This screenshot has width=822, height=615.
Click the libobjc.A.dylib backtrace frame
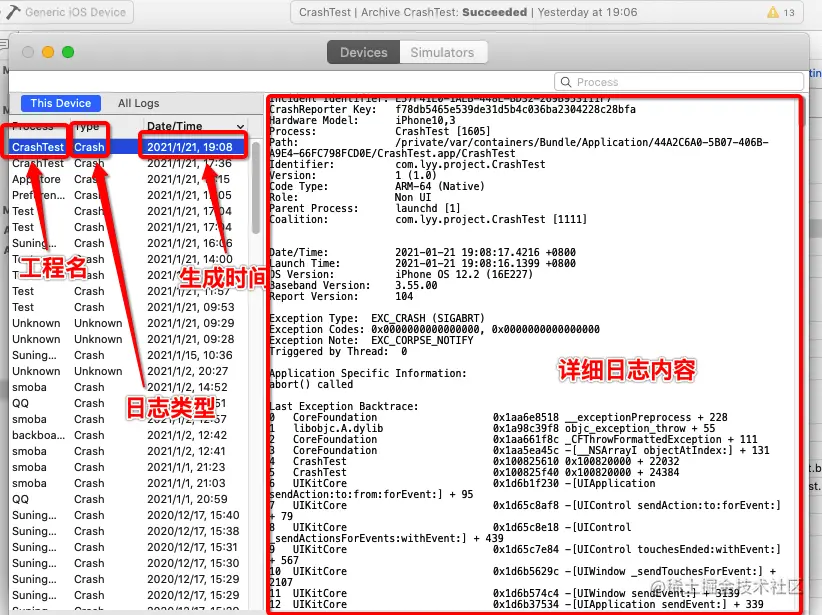point(492,428)
